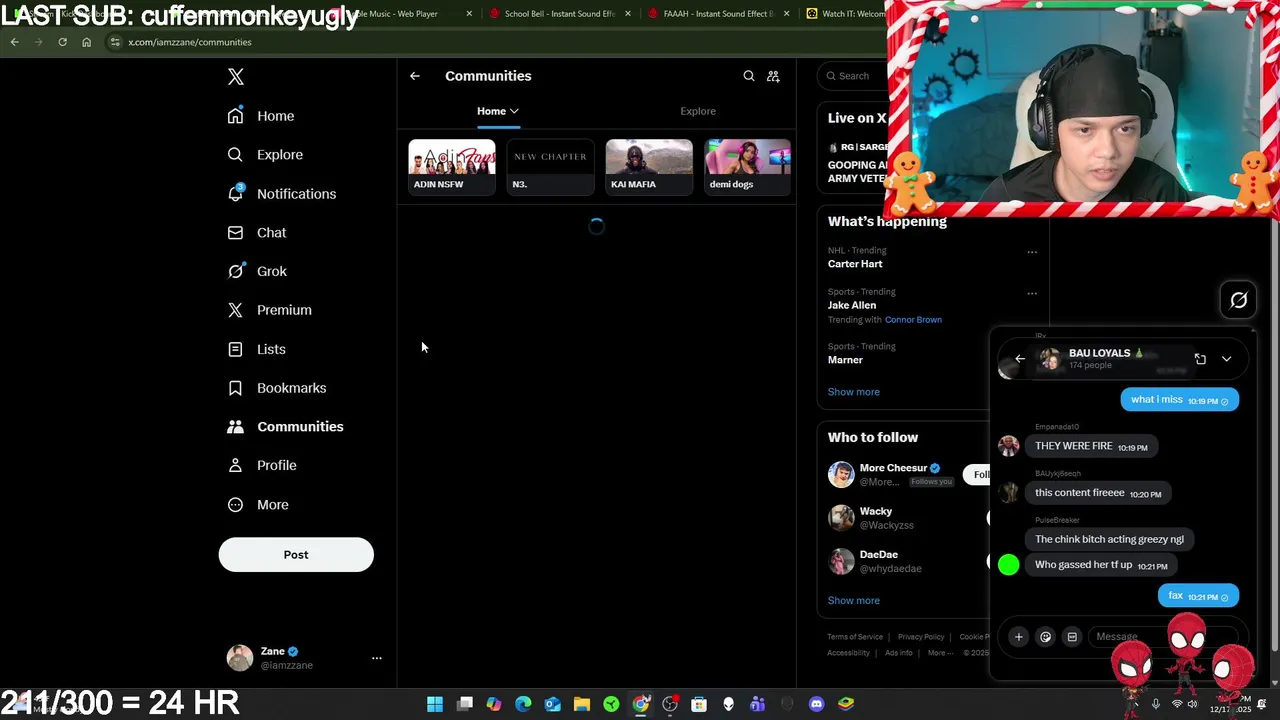This screenshot has height=720, width=1280.
Task: Open Chat envelope in sidebar
Action: tap(257, 233)
